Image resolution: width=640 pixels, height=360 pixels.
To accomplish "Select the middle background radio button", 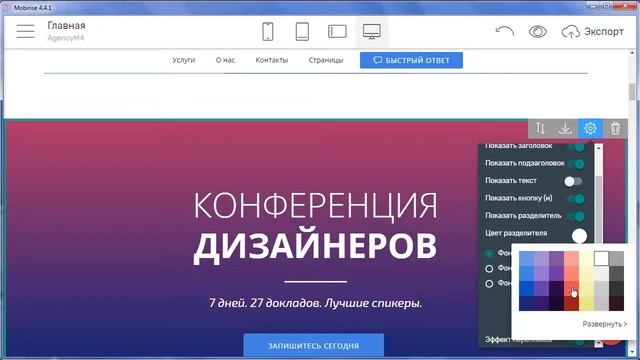I will [489, 269].
